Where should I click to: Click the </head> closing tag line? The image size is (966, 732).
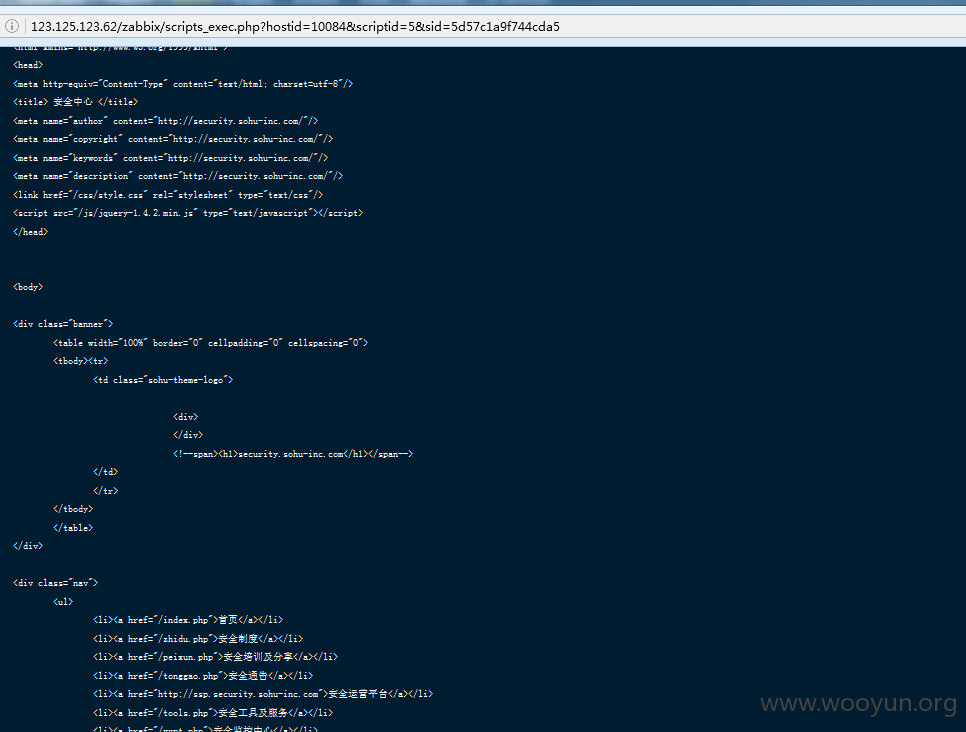(31, 232)
